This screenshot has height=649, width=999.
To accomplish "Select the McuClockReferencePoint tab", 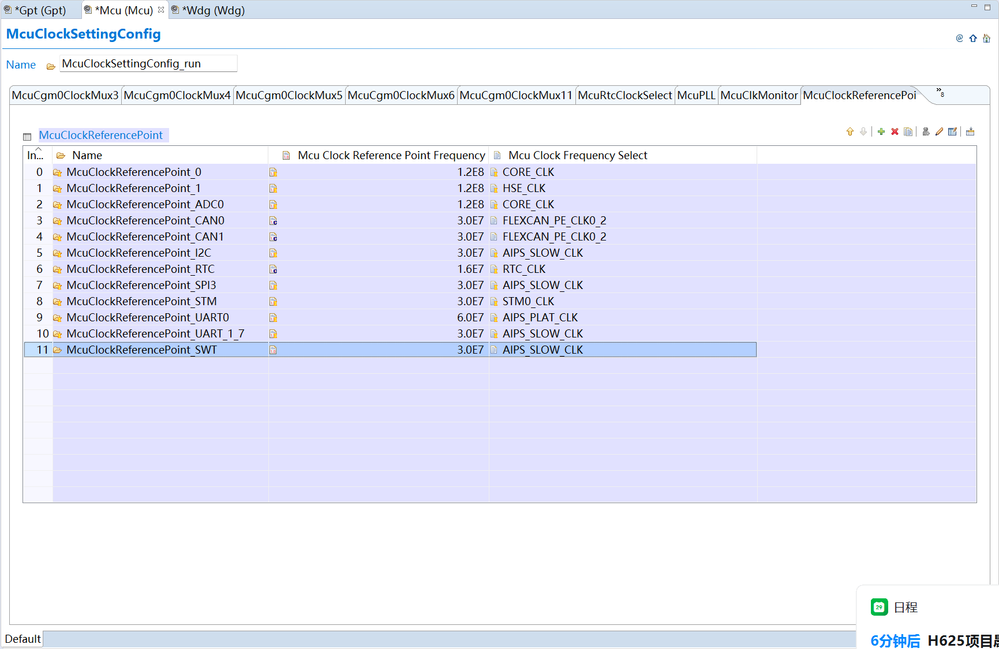I will 859,96.
